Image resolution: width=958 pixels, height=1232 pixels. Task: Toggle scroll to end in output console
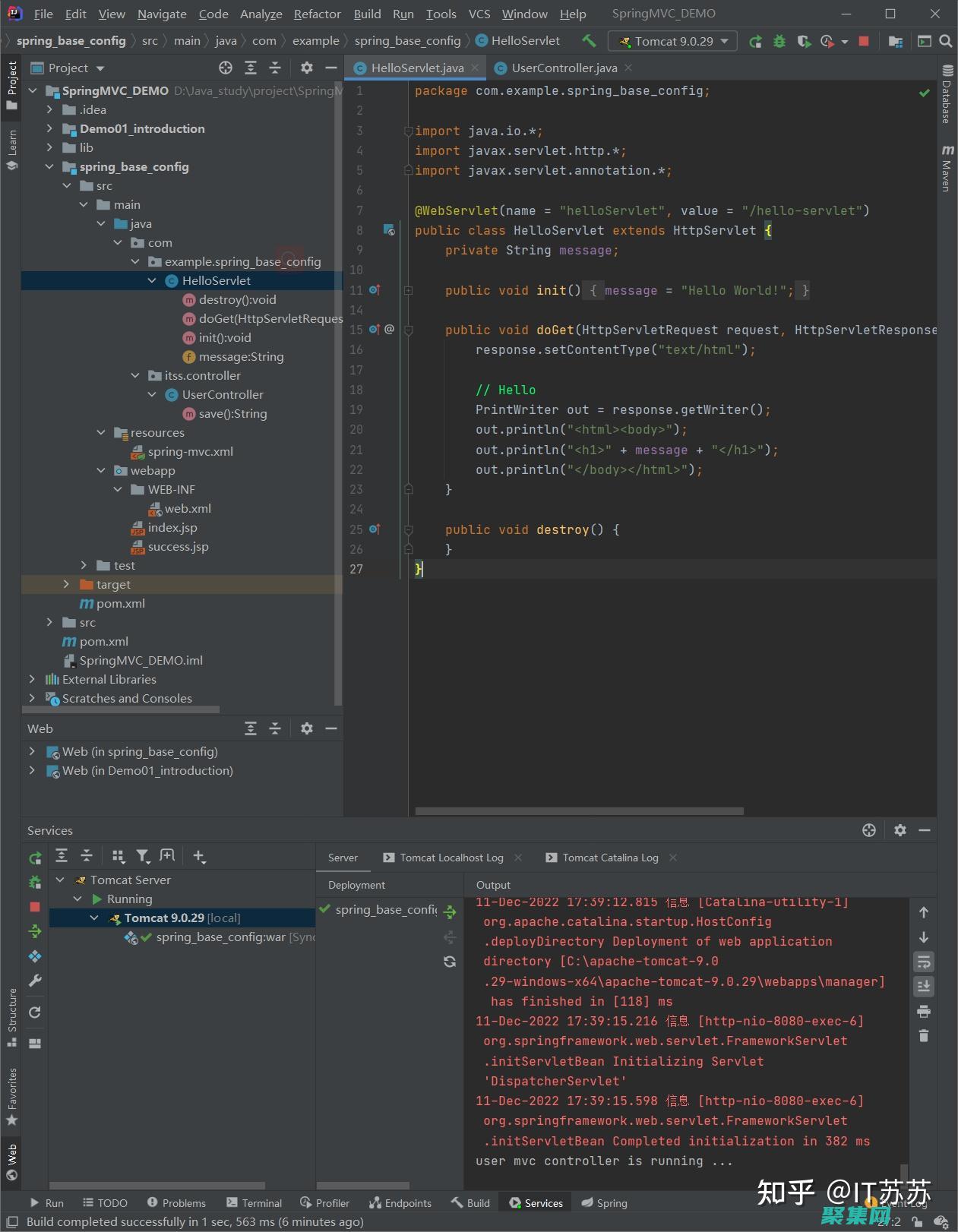tap(924, 987)
